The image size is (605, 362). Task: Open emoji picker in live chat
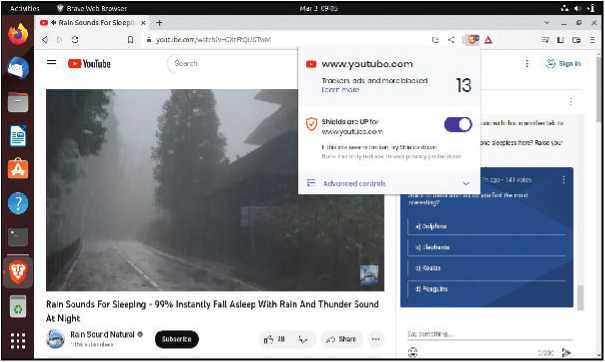[412, 352]
